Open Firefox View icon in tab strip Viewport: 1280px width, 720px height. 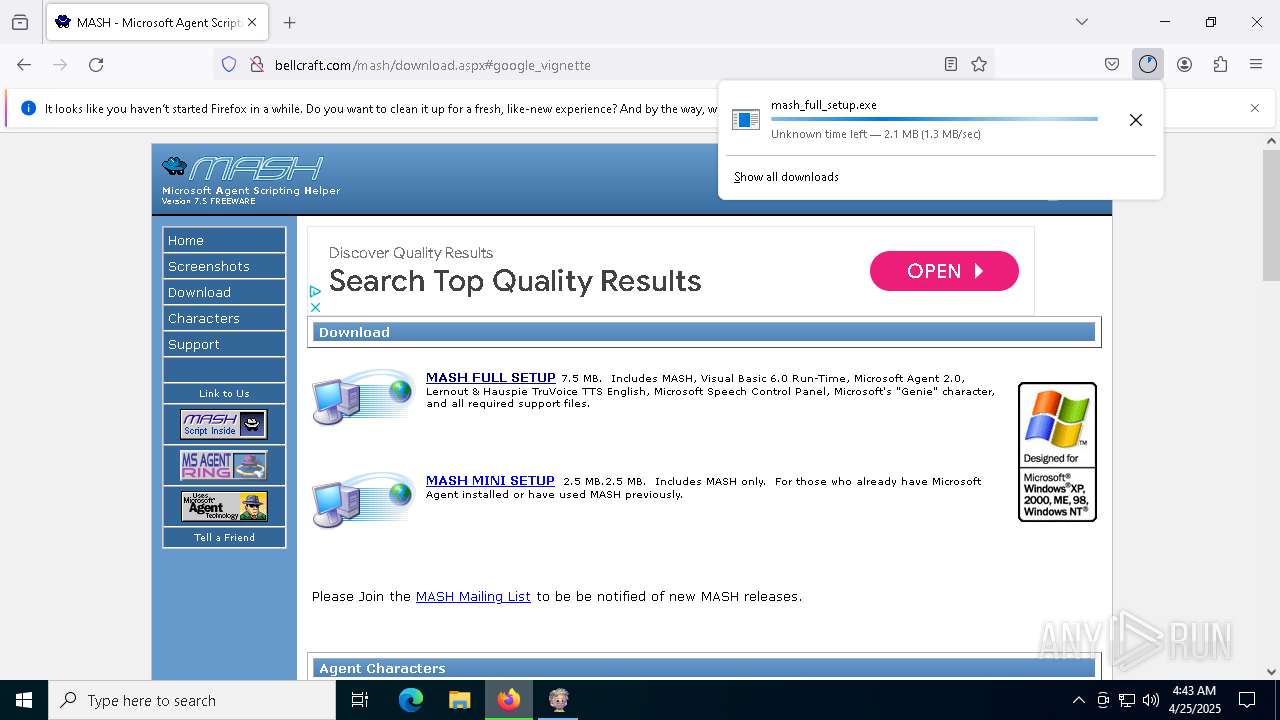20,22
